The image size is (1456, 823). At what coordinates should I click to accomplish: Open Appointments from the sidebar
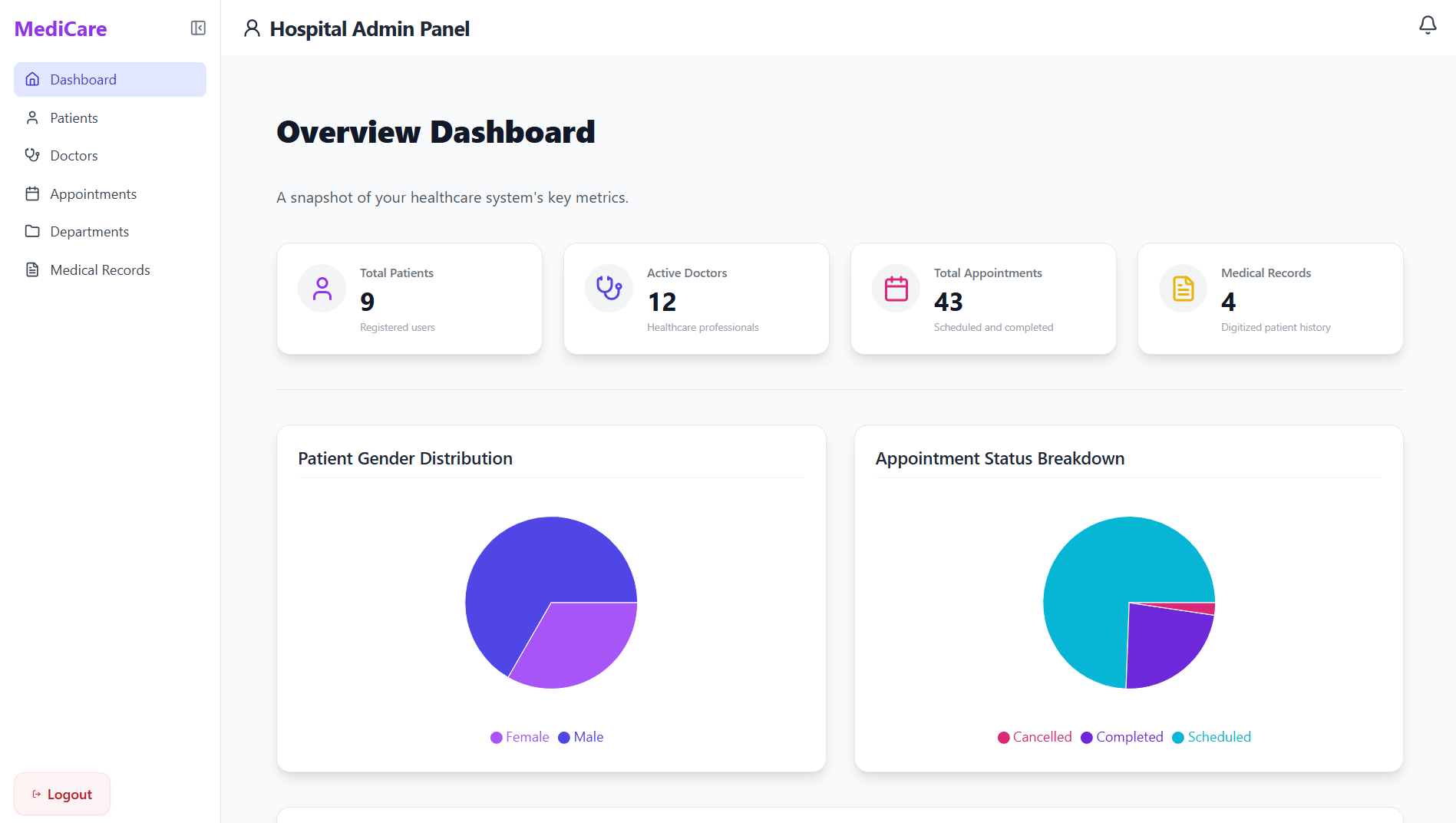point(93,194)
